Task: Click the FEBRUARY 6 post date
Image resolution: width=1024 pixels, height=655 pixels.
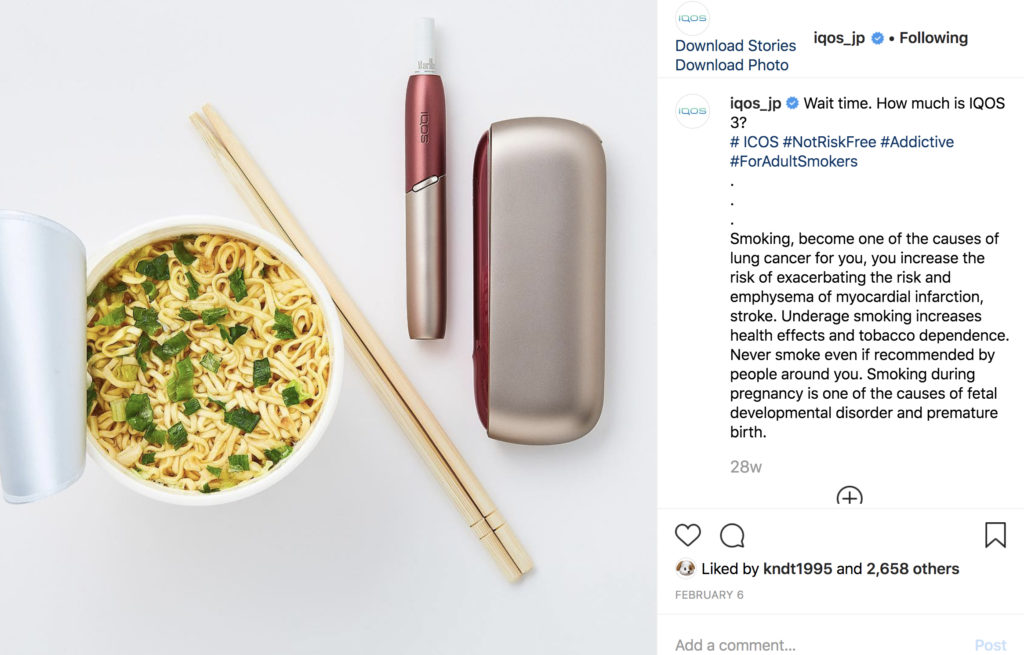Action: pyautogui.click(x=709, y=595)
